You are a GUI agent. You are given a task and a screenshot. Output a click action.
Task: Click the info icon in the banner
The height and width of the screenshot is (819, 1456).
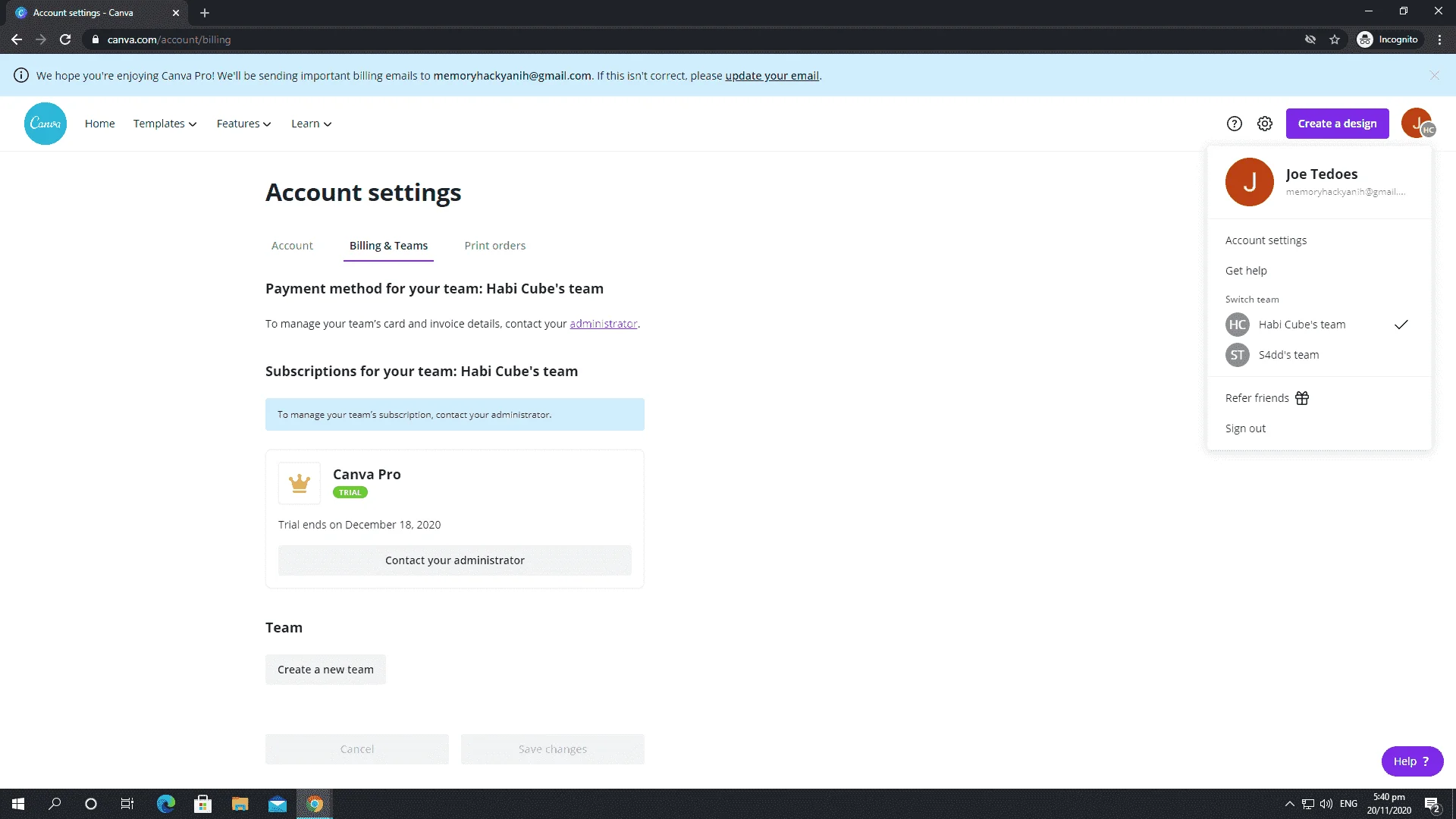(21, 75)
